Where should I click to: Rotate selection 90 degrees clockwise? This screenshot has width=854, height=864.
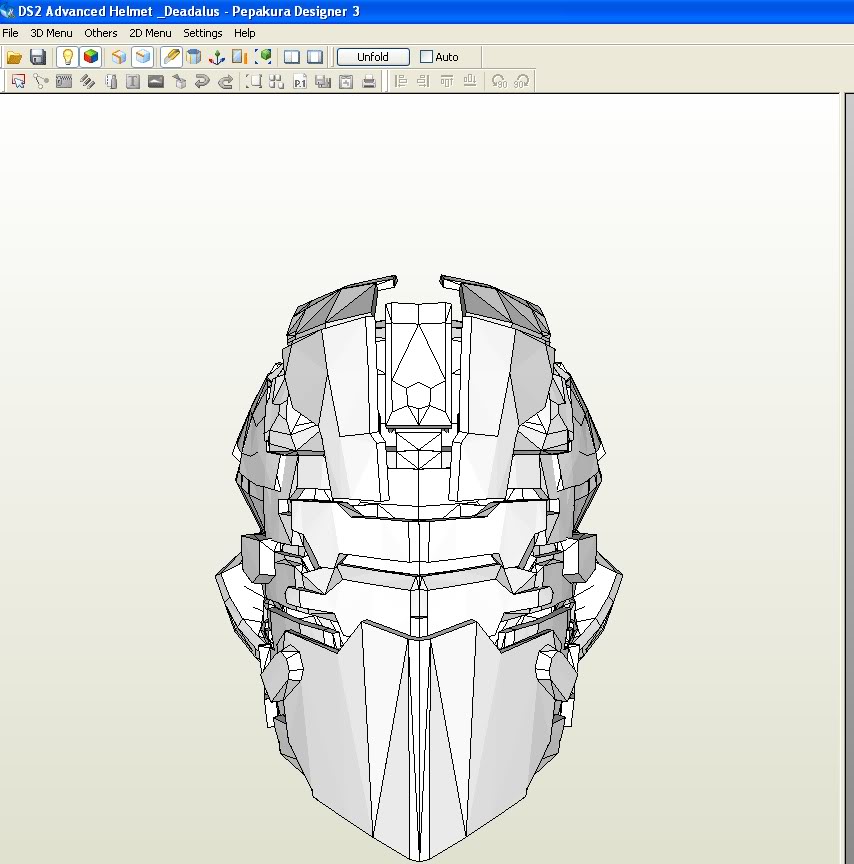[x=521, y=82]
